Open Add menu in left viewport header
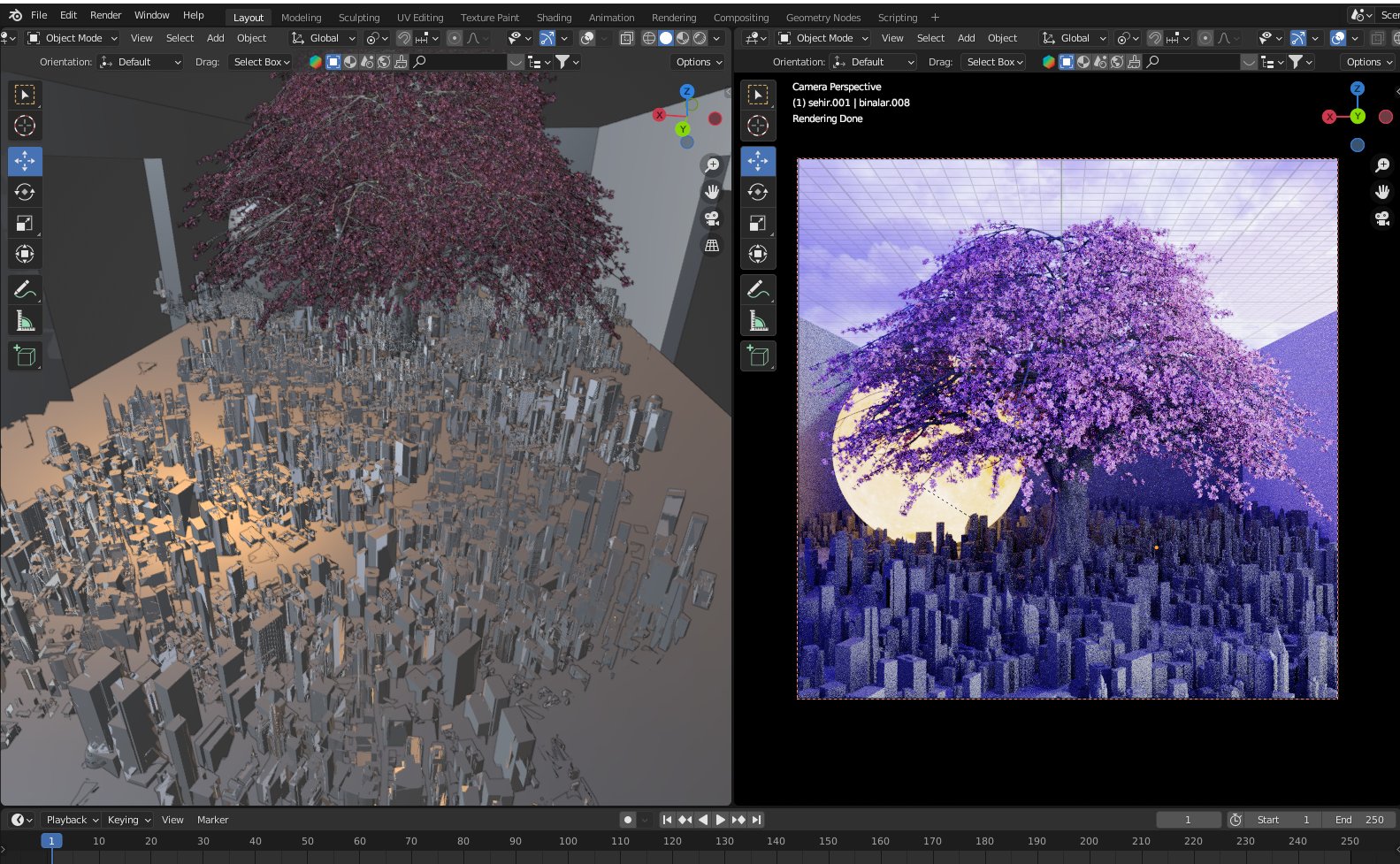Viewport: 1400px width, 864px height. [215, 38]
